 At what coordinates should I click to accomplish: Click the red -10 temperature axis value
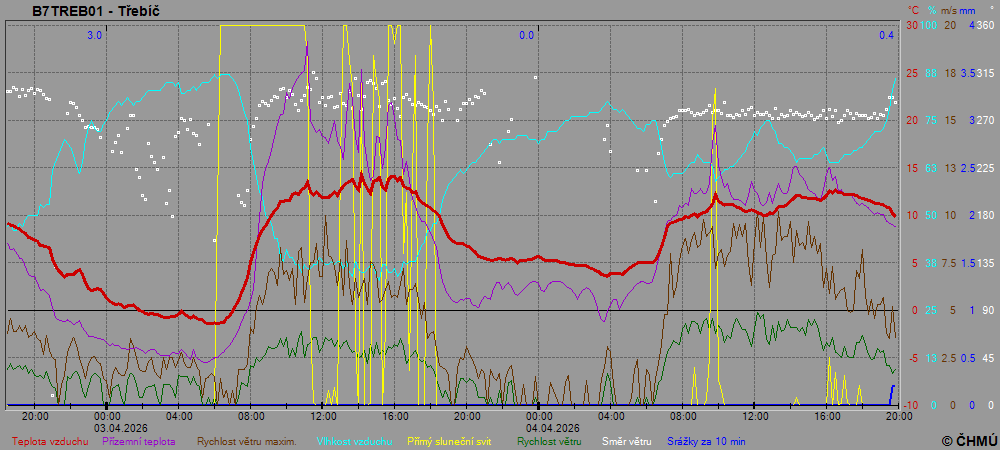click(911, 405)
